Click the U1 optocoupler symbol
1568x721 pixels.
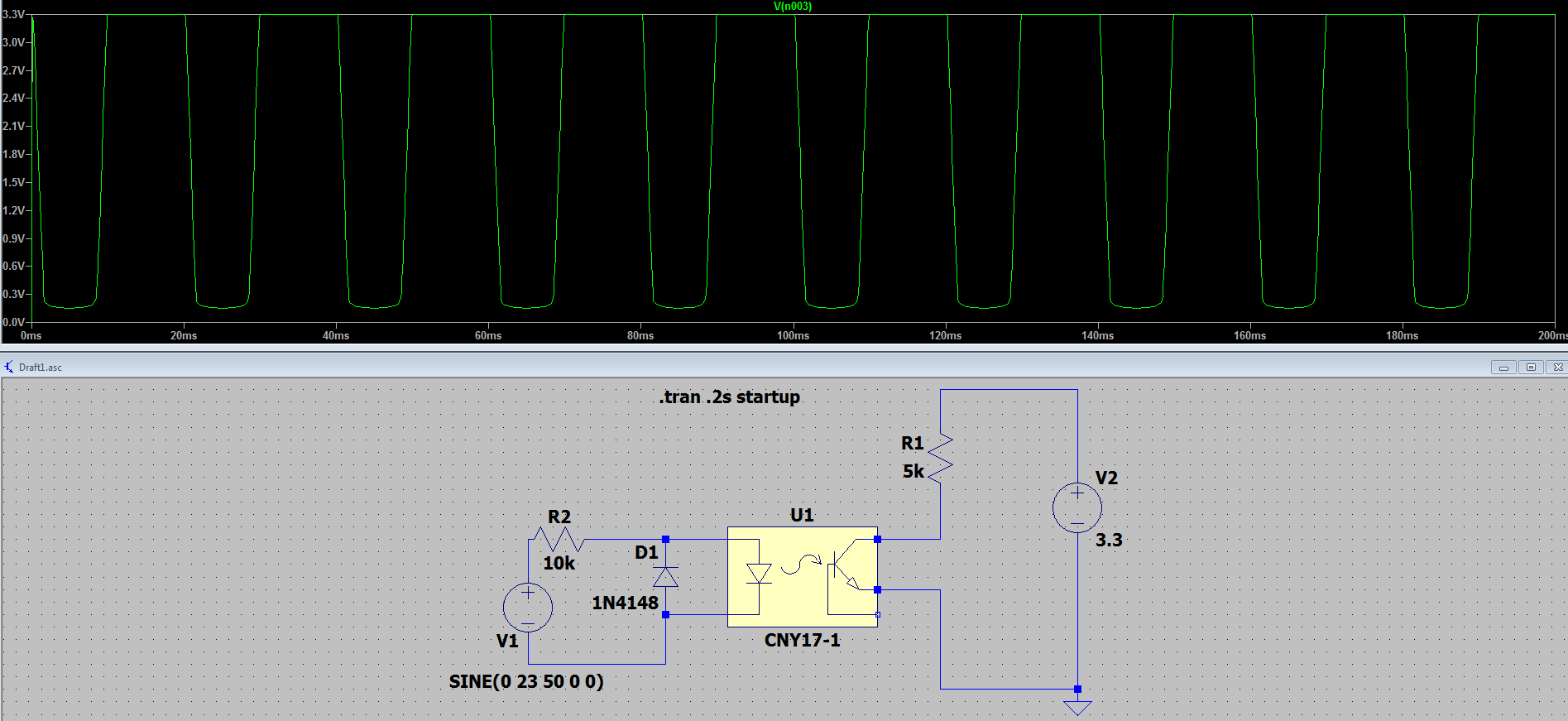802,576
